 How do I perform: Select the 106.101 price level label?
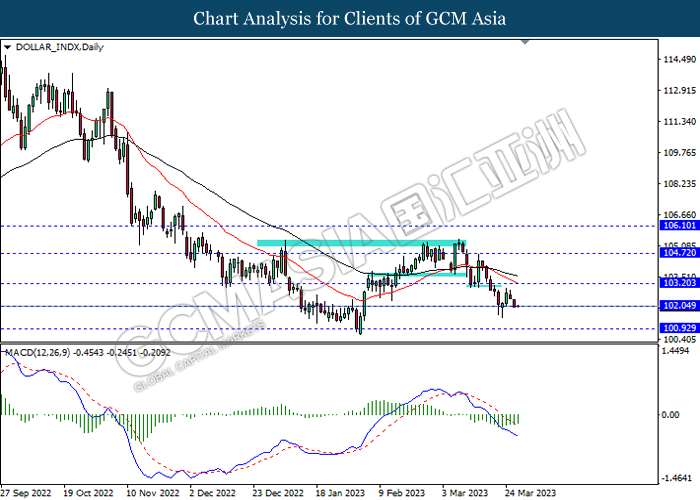[x=679, y=225]
